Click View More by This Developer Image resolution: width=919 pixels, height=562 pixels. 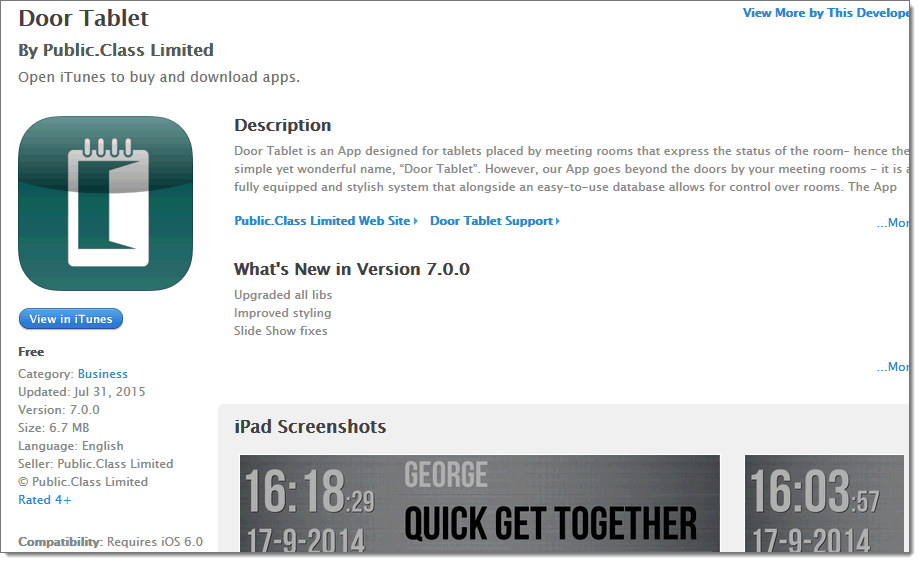coord(826,13)
